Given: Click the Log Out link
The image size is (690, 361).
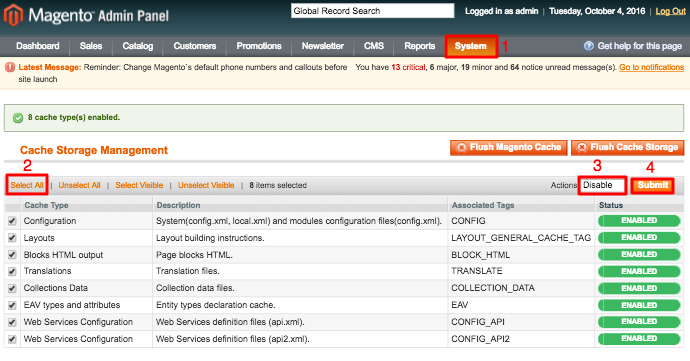Looking at the screenshot, I should [671, 11].
